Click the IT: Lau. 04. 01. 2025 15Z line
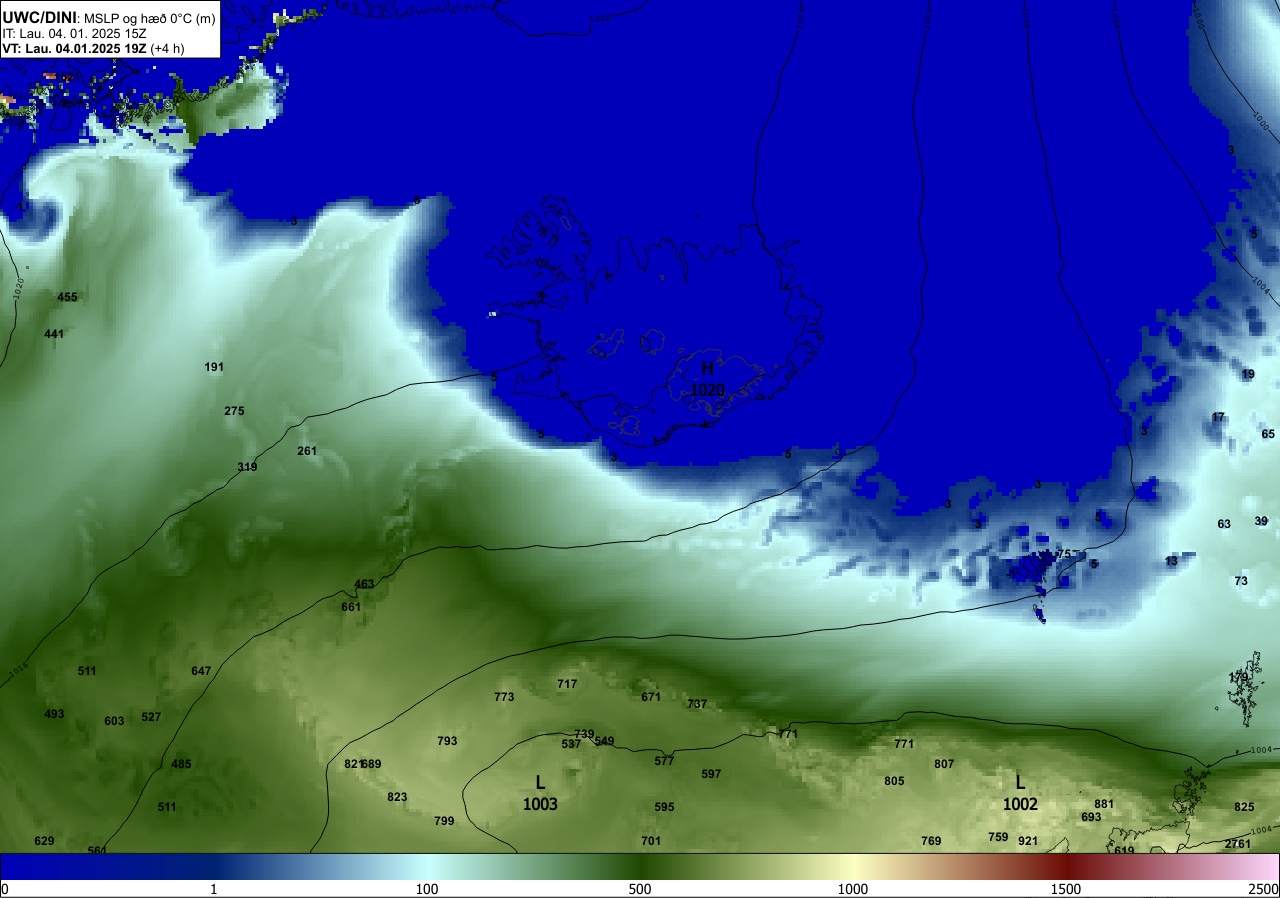1280x898 pixels. pyautogui.click(x=75, y=33)
